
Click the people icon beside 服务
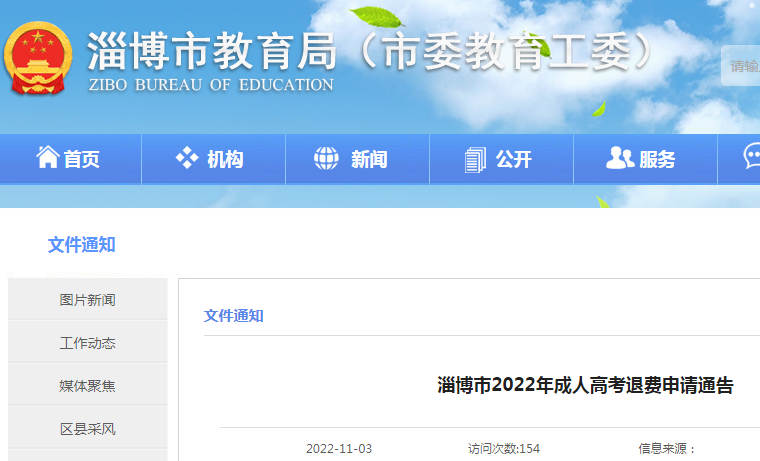click(x=620, y=158)
